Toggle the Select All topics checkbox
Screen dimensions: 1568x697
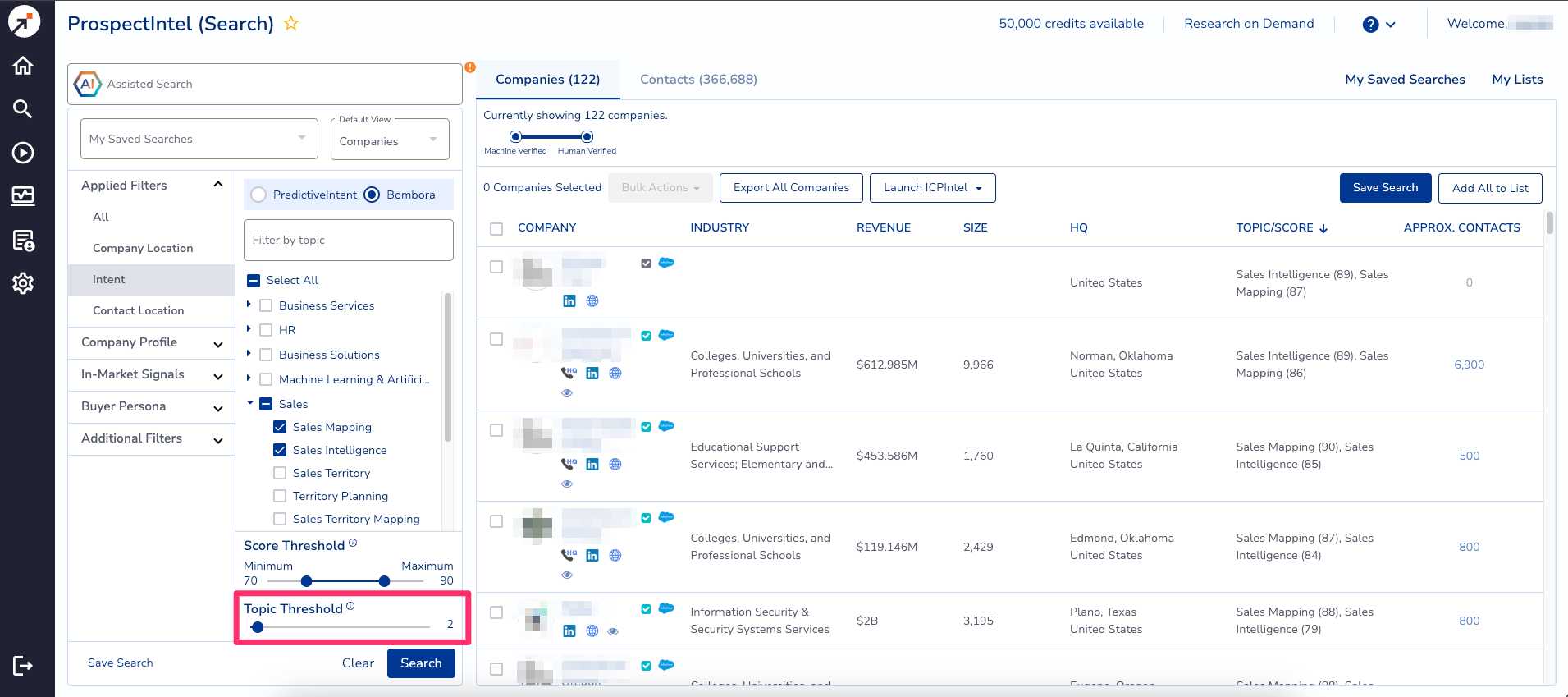[254, 281]
